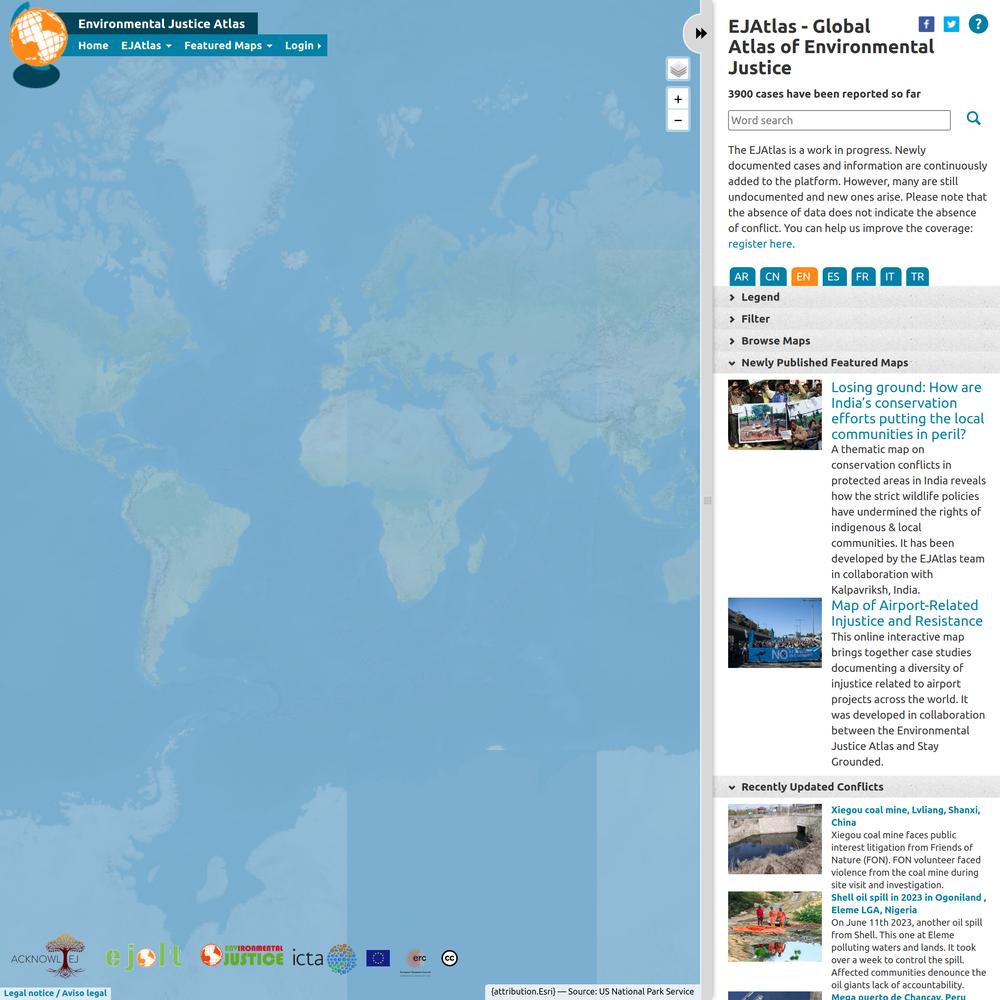Click the ICTA logo
This screenshot has width=1000, height=1000.
324,958
